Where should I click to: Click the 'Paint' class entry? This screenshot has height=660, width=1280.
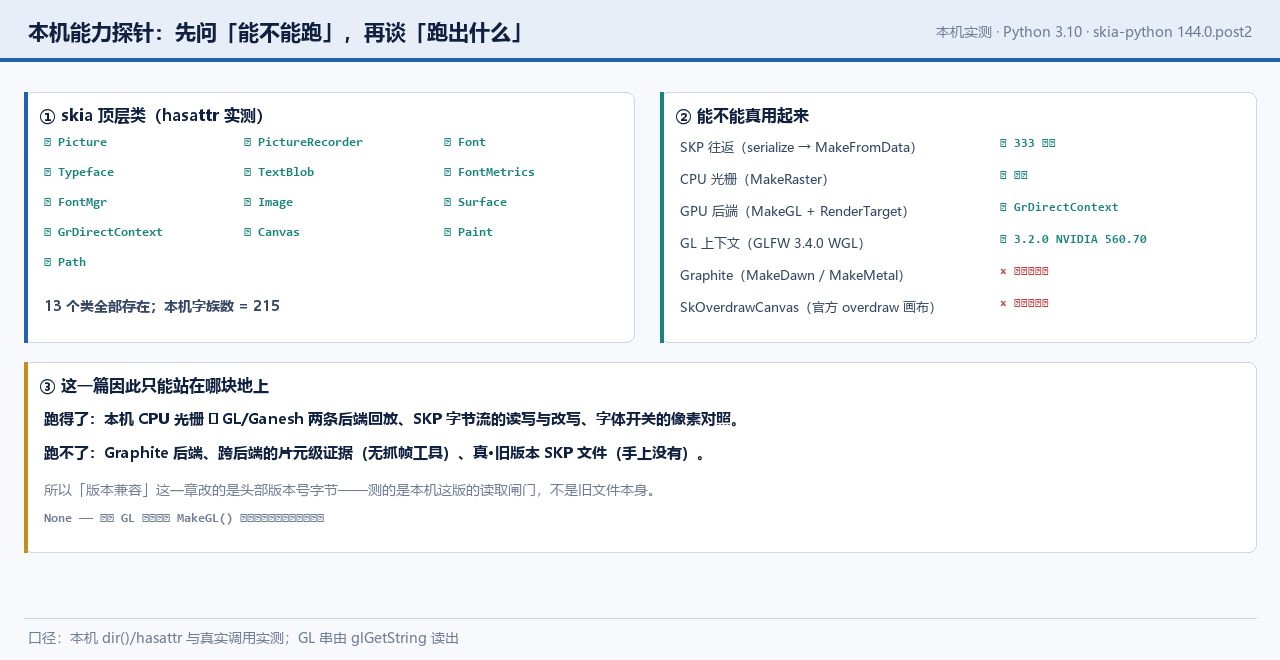point(469,232)
